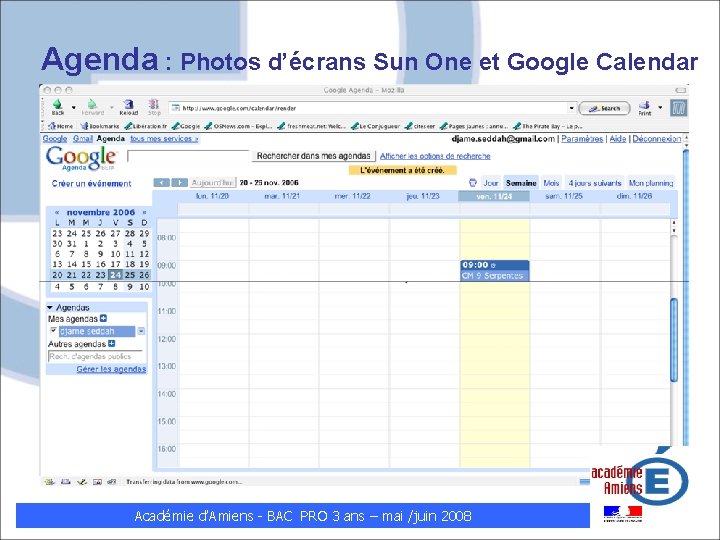Click the Rechercher dans mes agendas button

[314, 156]
